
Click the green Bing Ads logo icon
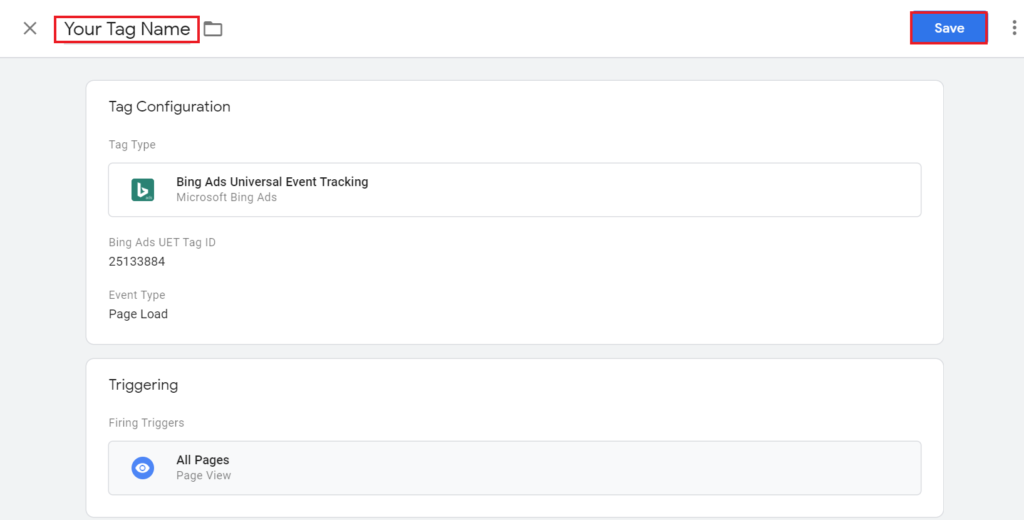(142, 190)
